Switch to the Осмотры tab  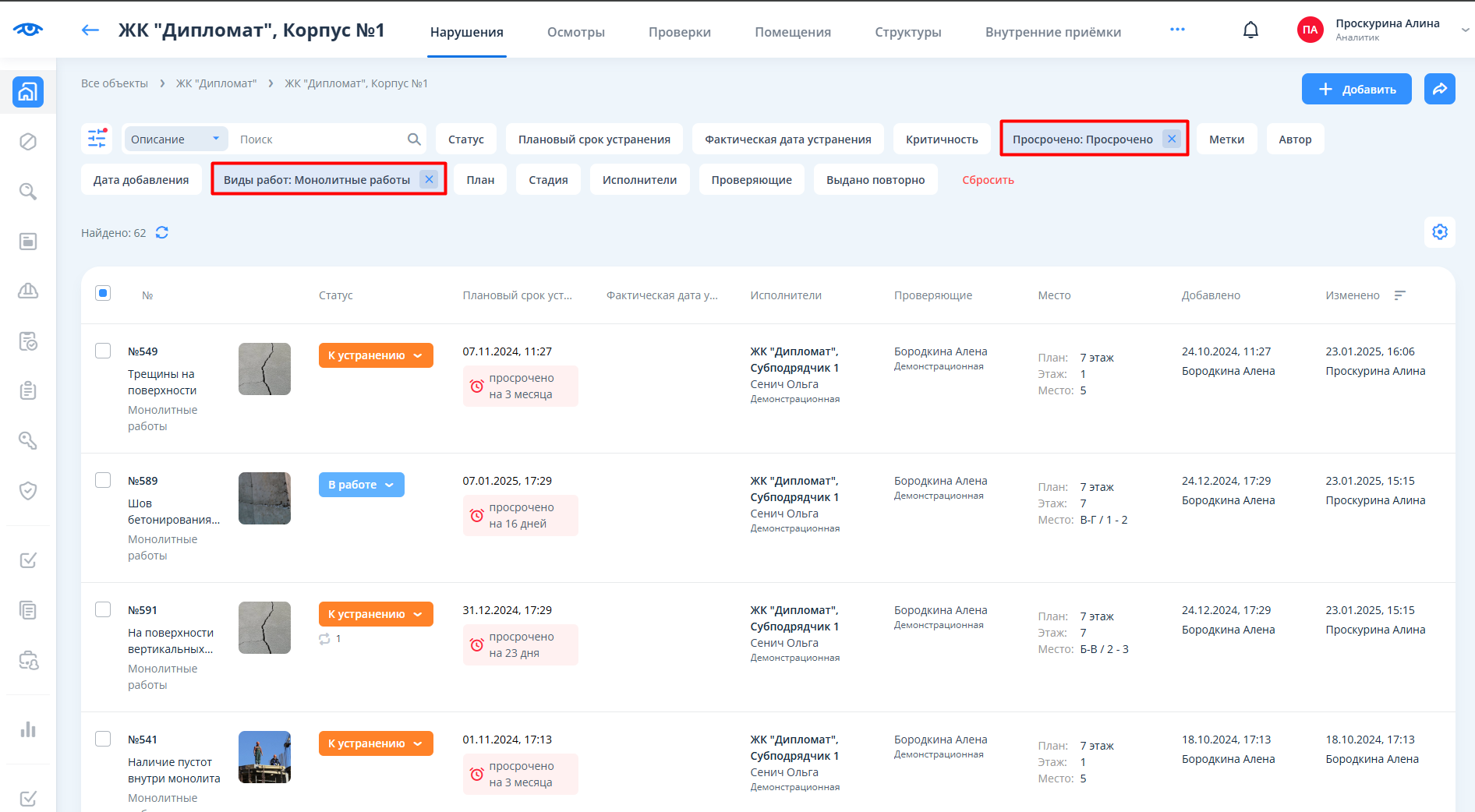[575, 32]
